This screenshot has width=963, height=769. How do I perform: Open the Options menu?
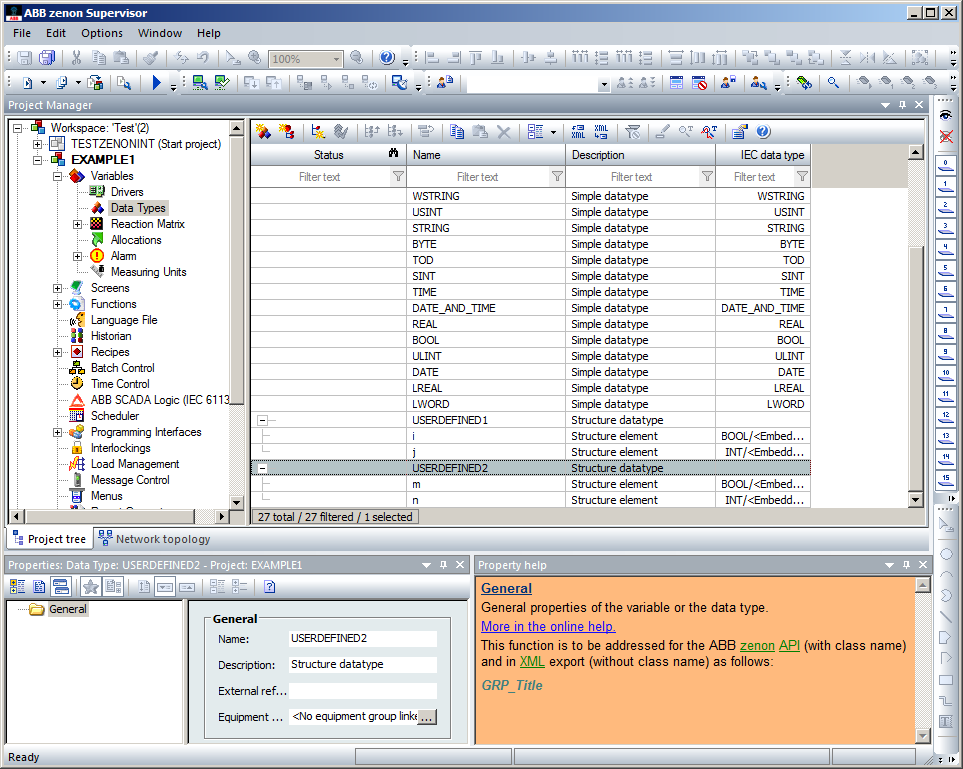(x=101, y=33)
